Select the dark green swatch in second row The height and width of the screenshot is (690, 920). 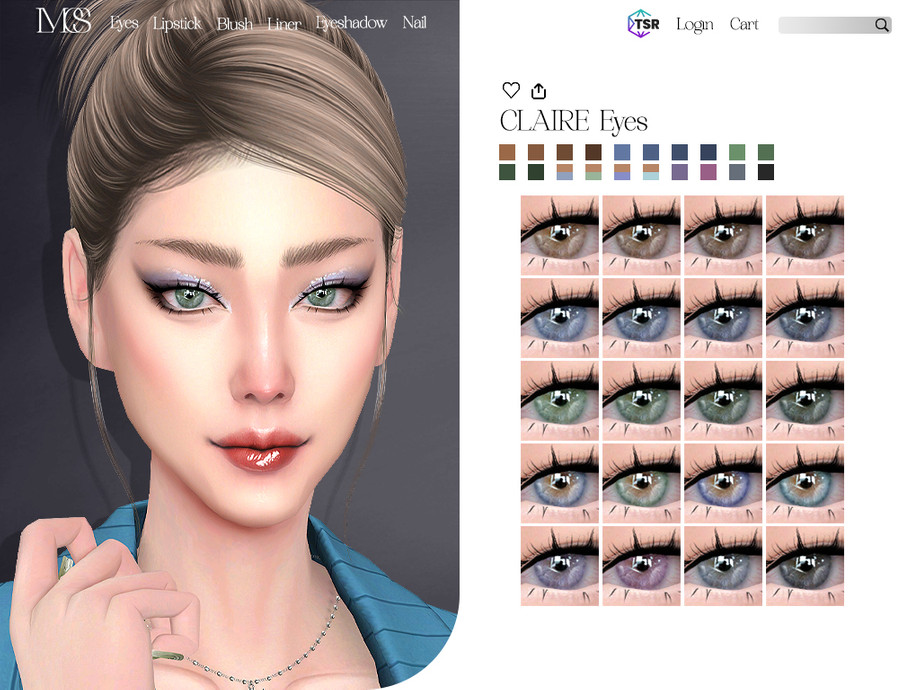coord(509,171)
